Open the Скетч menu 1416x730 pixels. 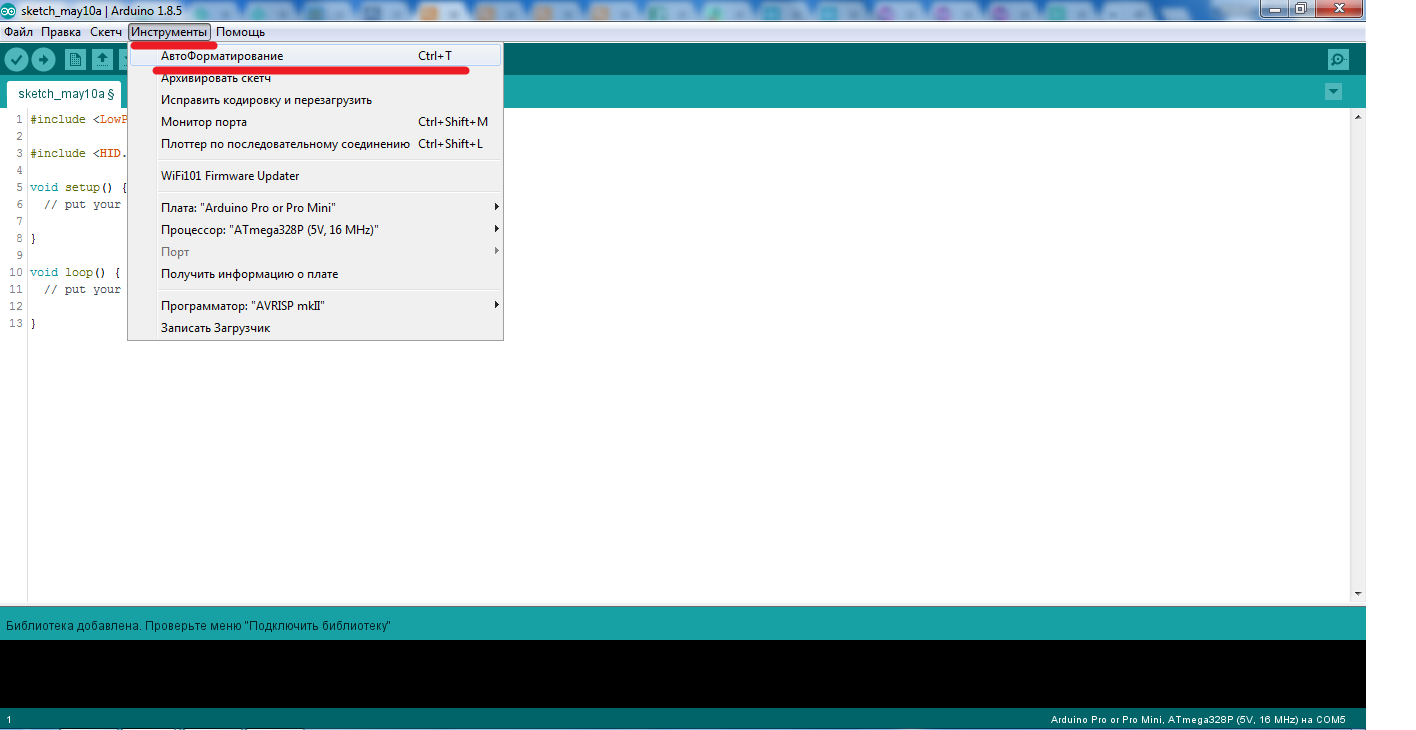pyautogui.click(x=106, y=32)
